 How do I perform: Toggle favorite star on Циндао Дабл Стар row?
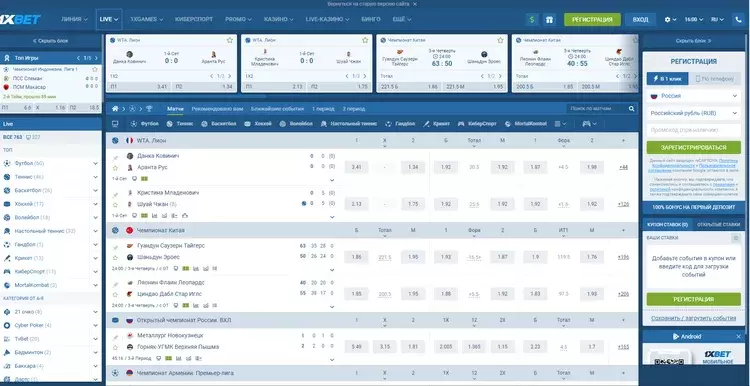pos(115,294)
